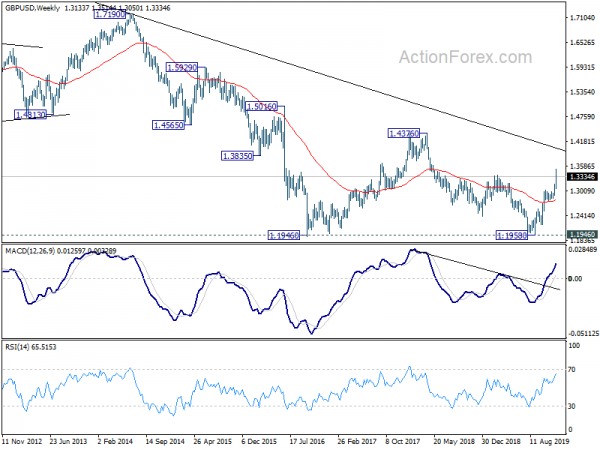The width and height of the screenshot is (600, 450).
Task: Click the 2 Feb 2014 date label
Action: coord(116,441)
